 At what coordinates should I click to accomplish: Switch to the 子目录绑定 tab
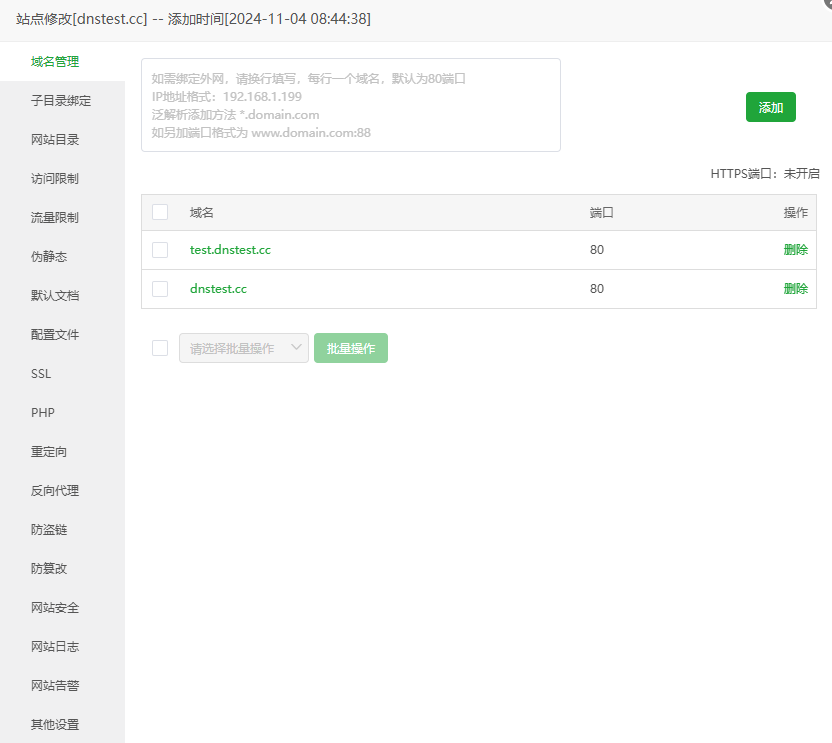pyautogui.click(x=62, y=101)
